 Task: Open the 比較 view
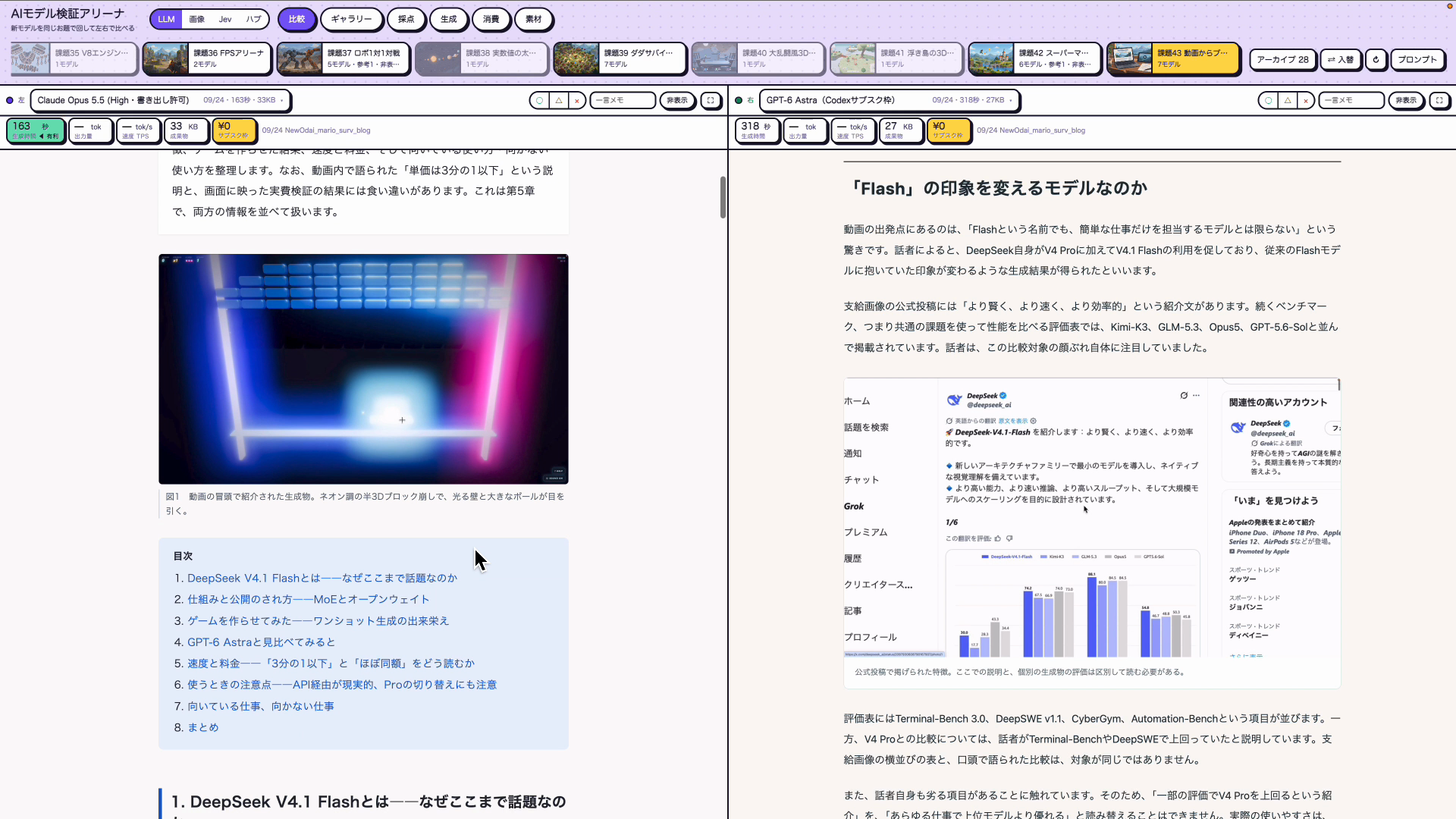pos(297,19)
